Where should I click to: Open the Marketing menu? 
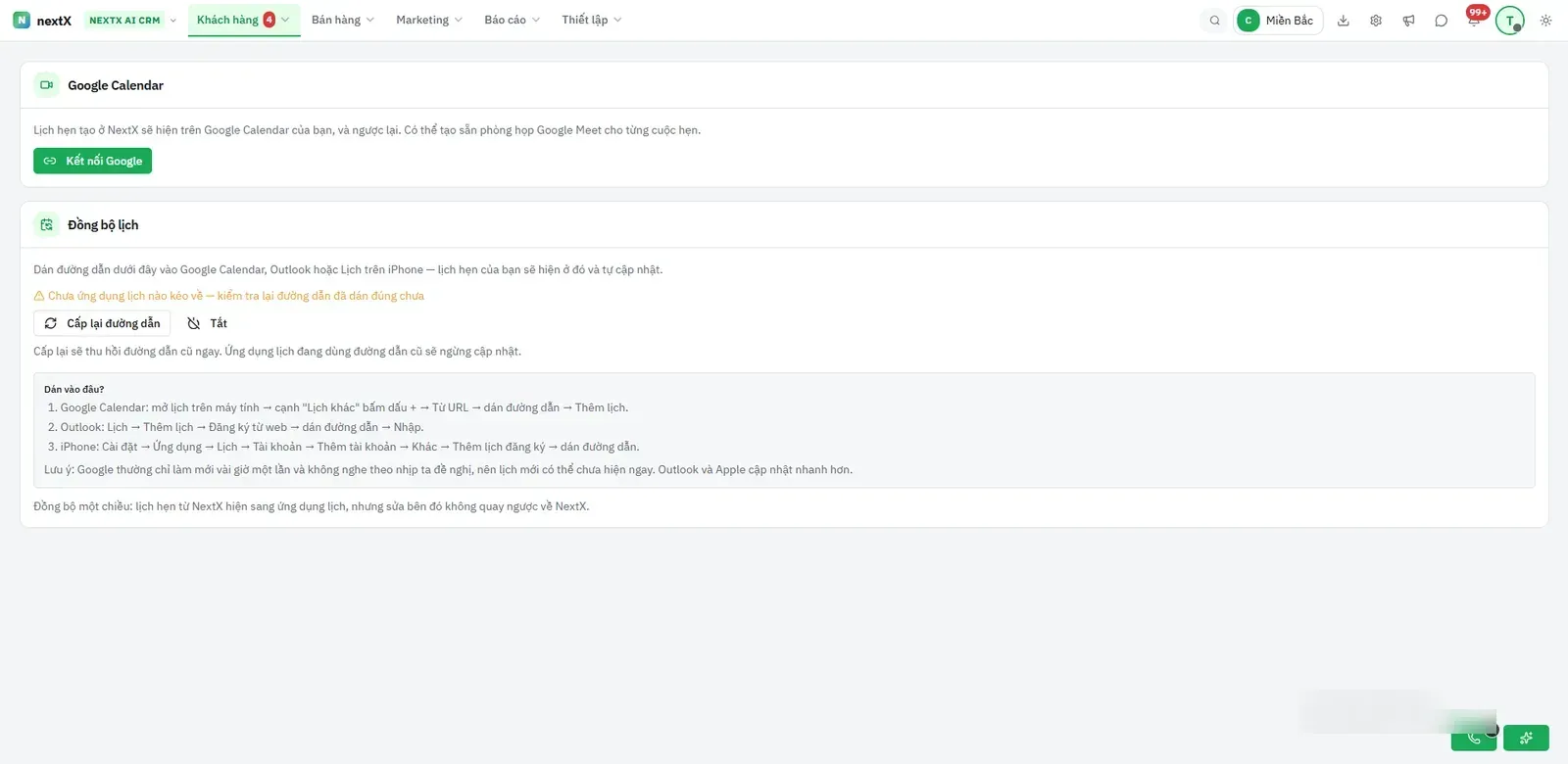(428, 20)
